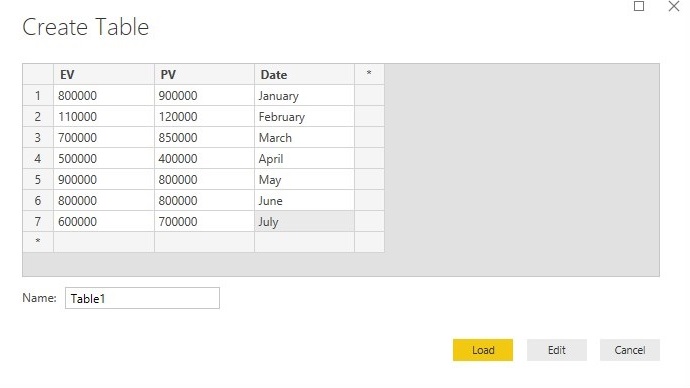This screenshot has width=690, height=388.
Task: Select row header number 3
Action: (x=38, y=138)
